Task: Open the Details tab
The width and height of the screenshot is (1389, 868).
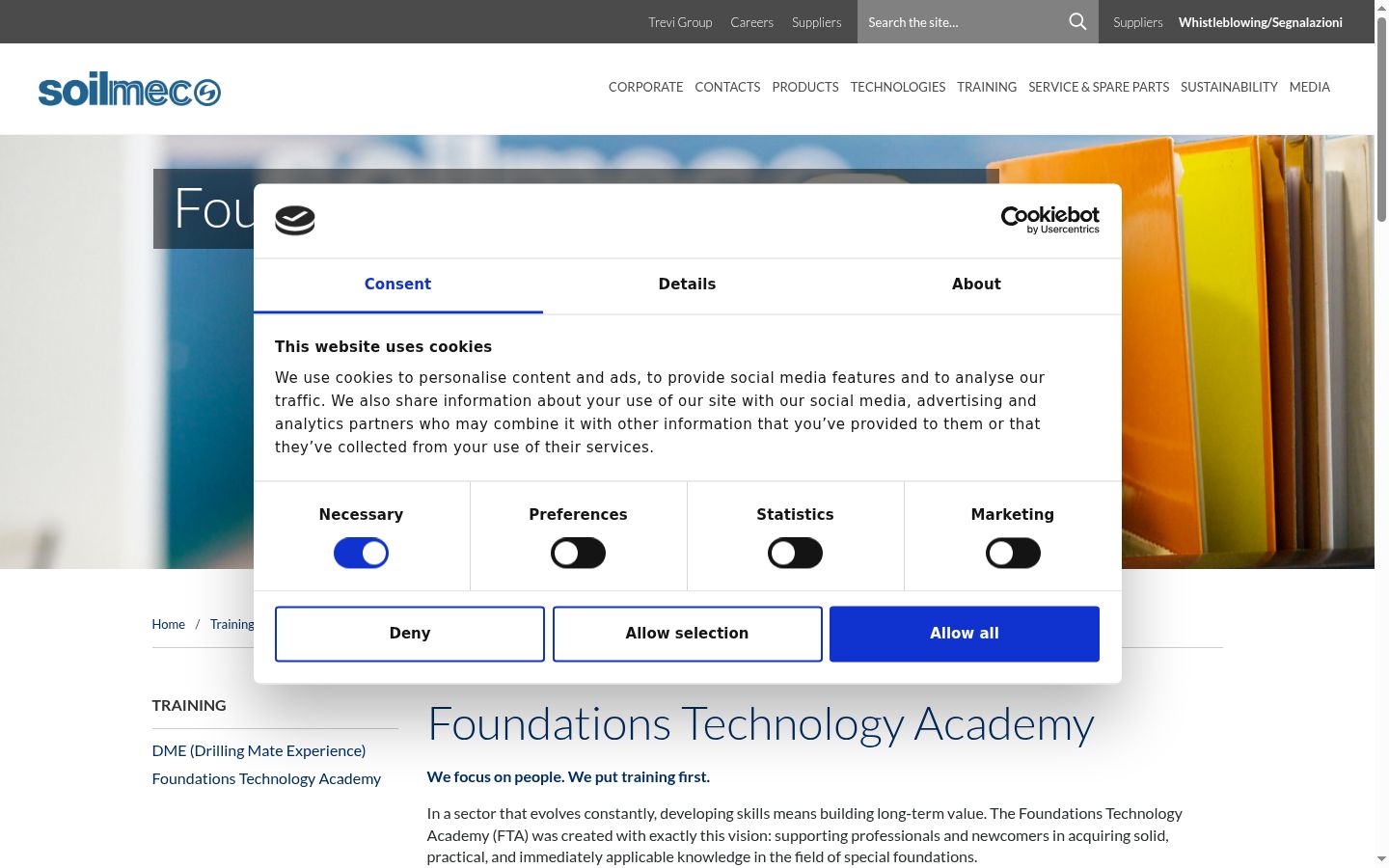Action: (687, 285)
